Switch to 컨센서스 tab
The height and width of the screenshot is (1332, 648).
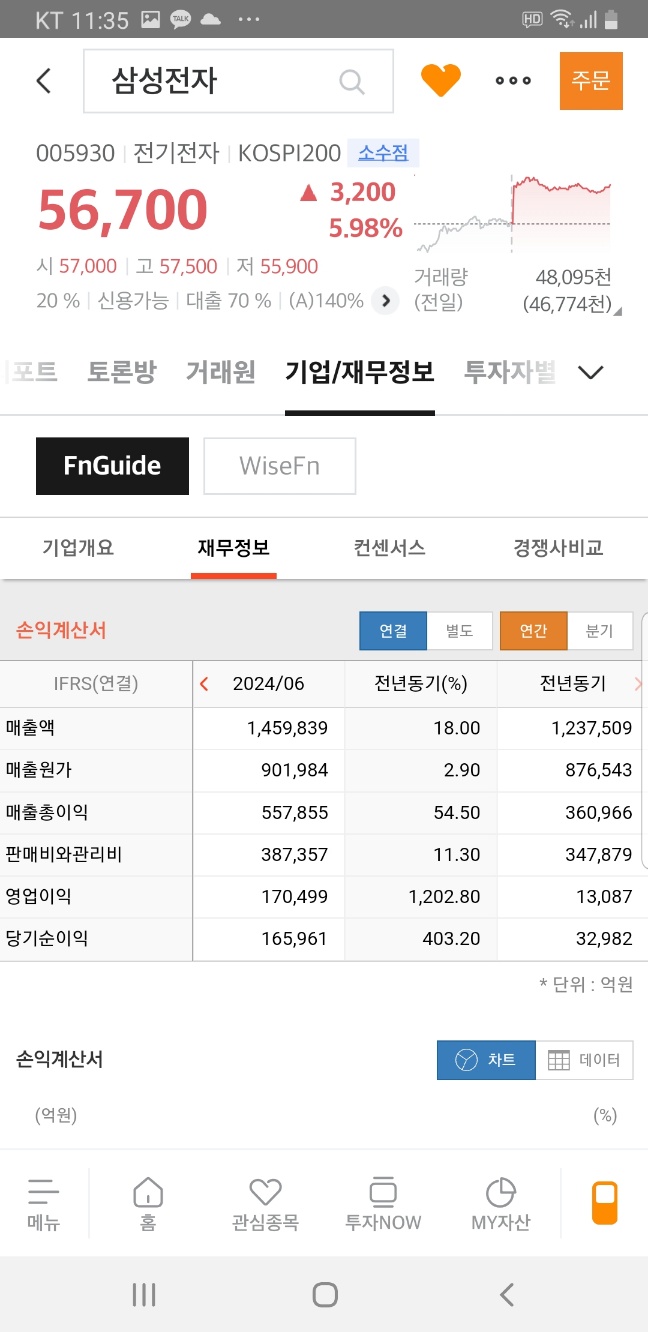(389, 548)
